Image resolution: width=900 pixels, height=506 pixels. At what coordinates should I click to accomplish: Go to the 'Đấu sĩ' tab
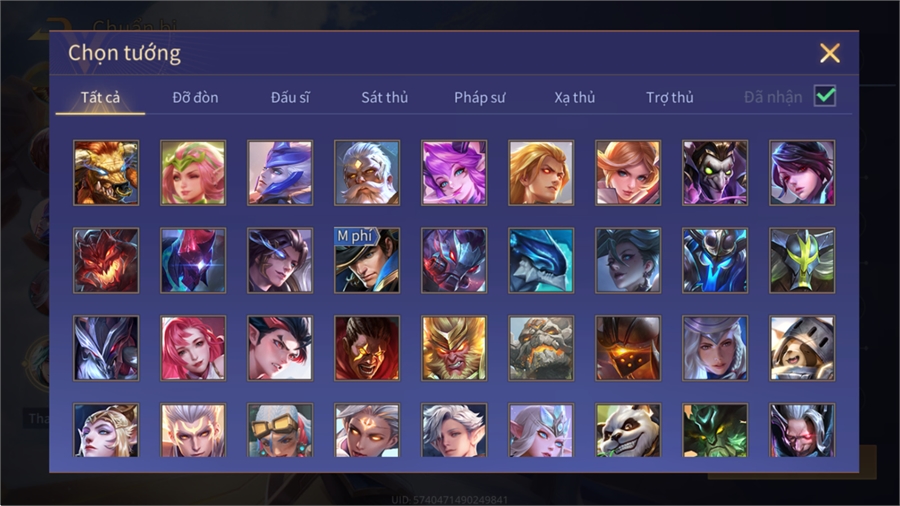(x=290, y=98)
